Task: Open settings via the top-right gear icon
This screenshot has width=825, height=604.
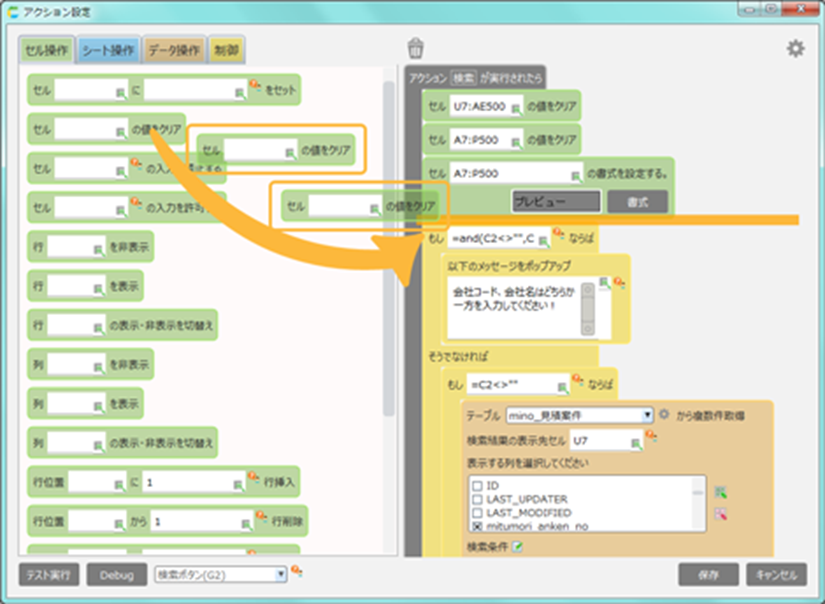Action: (795, 48)
